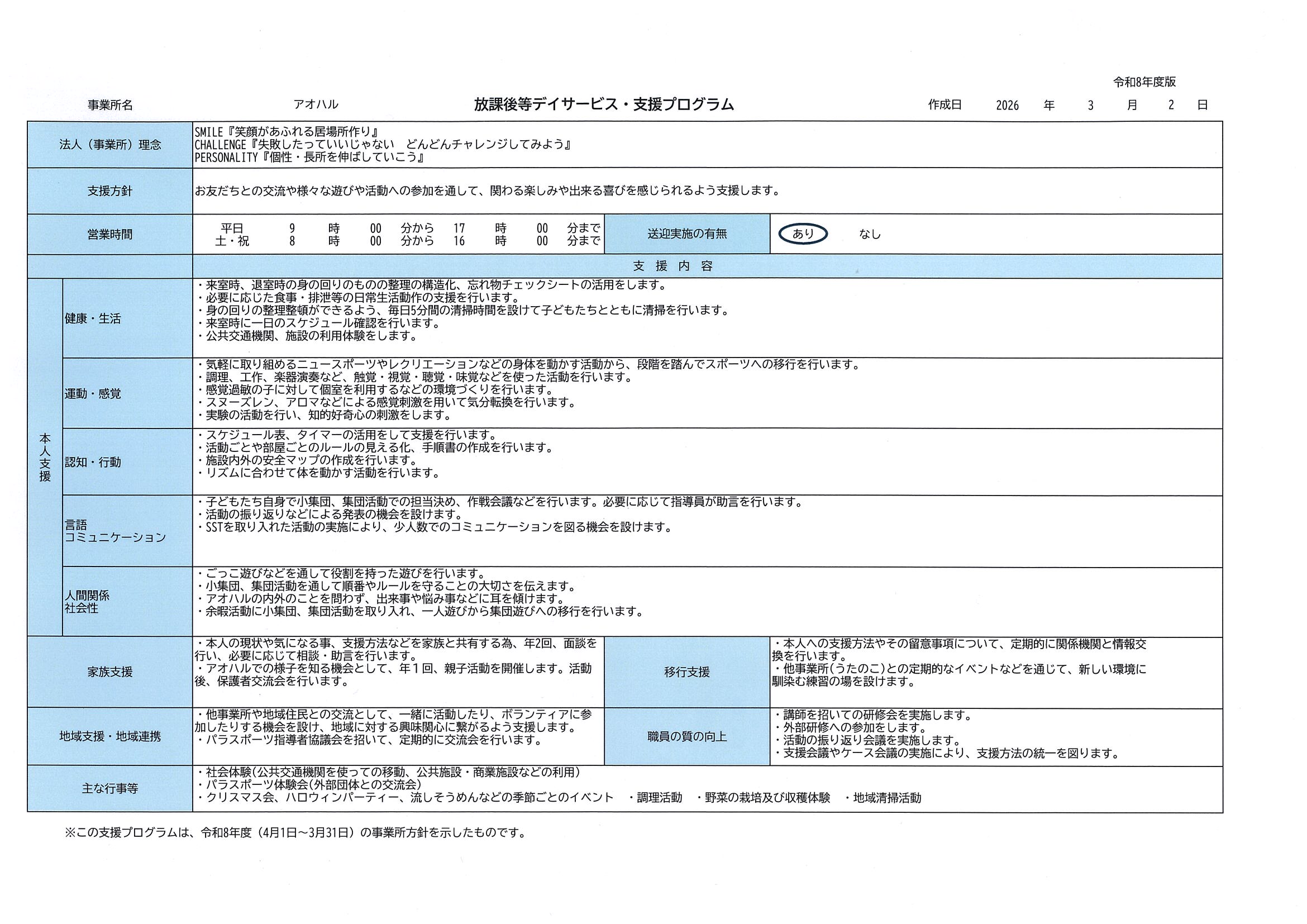Select the なし transport option

point(869,234)
